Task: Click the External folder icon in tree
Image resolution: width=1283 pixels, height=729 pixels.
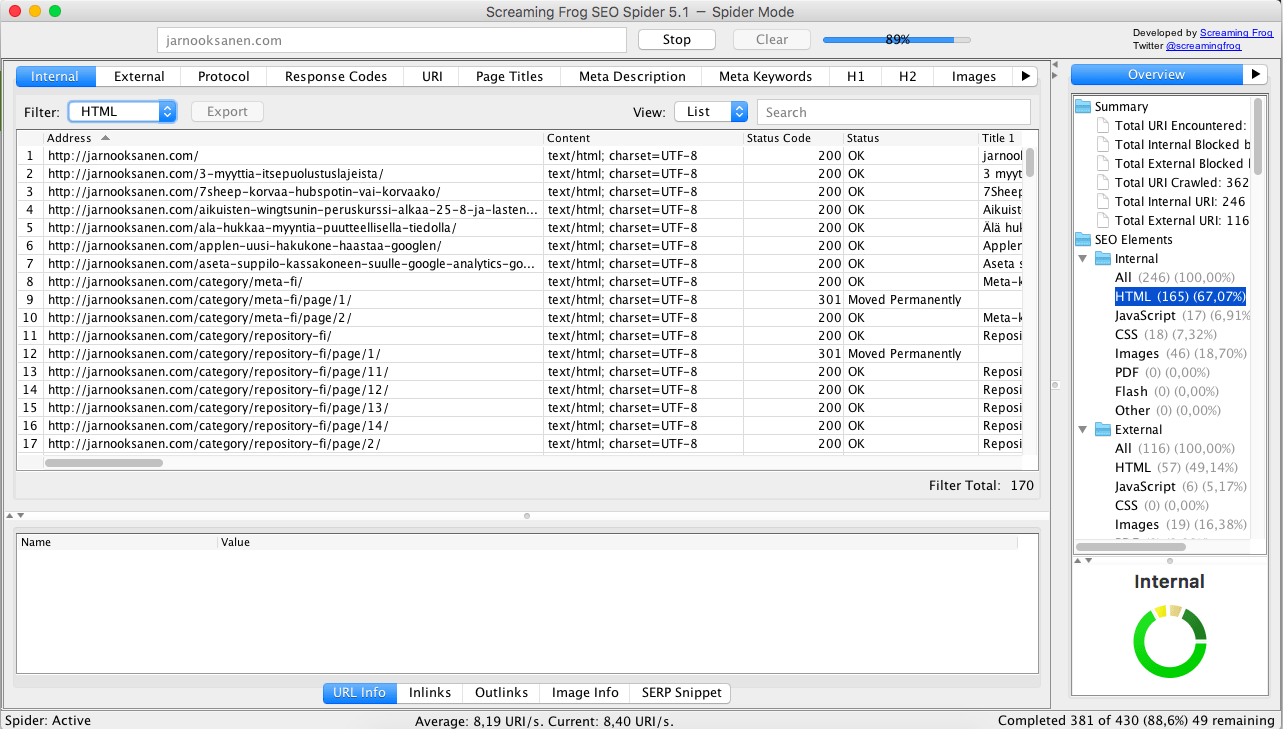Action: click(x=1103, y=429)
